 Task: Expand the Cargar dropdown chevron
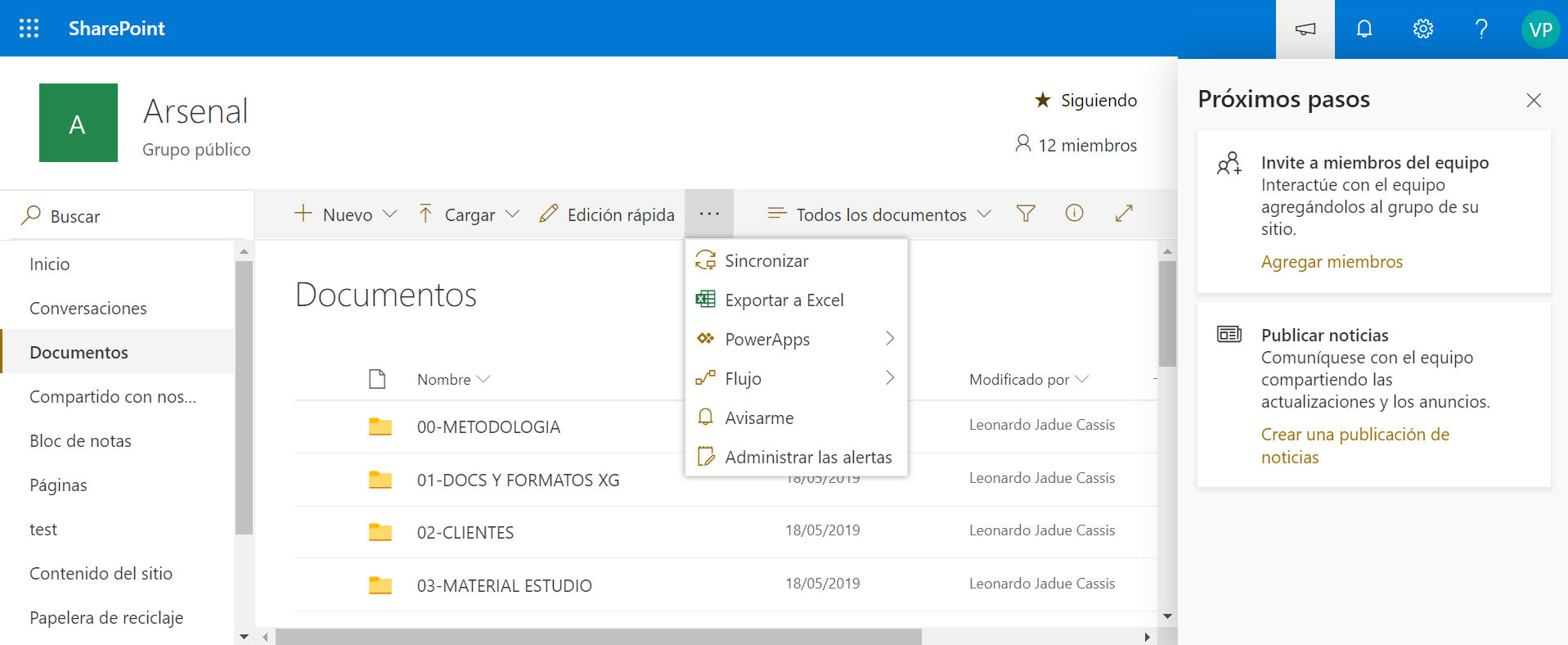click(x=512, y=214)
